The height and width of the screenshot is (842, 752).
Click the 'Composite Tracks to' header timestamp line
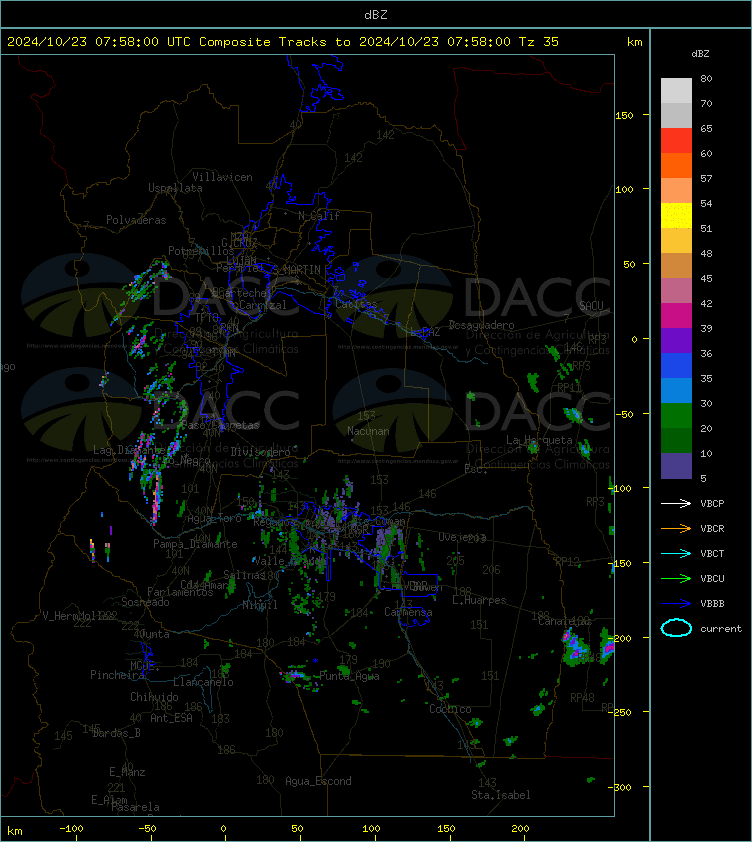(283, 41)
